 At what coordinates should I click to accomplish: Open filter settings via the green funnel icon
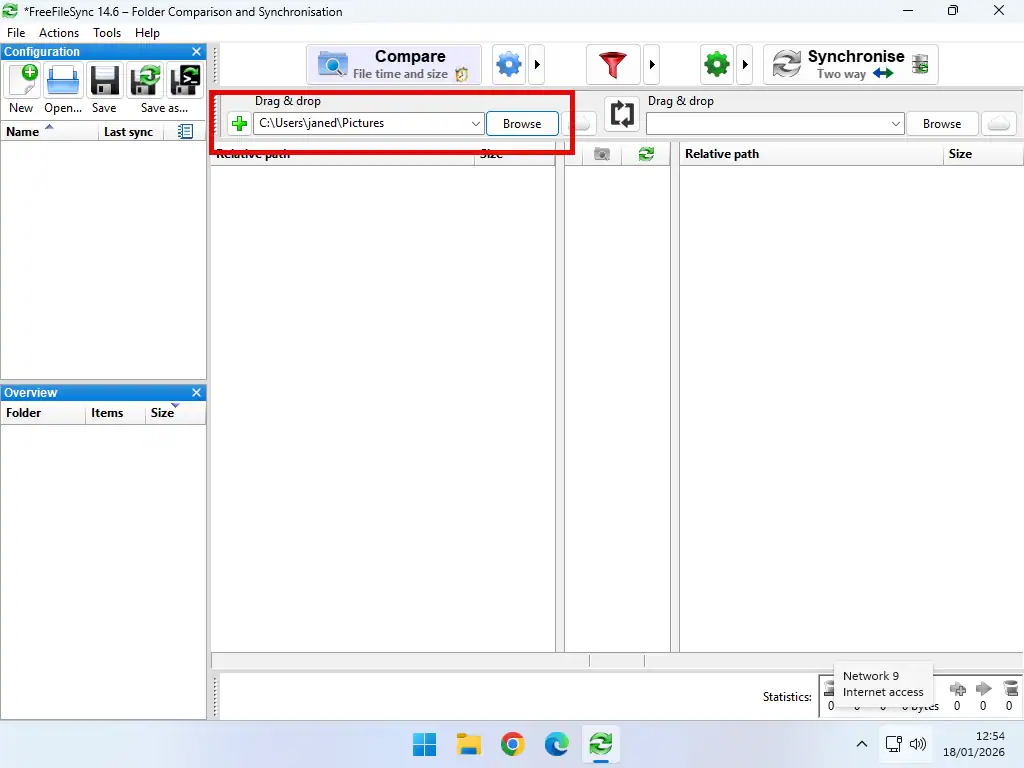[612, 63]
